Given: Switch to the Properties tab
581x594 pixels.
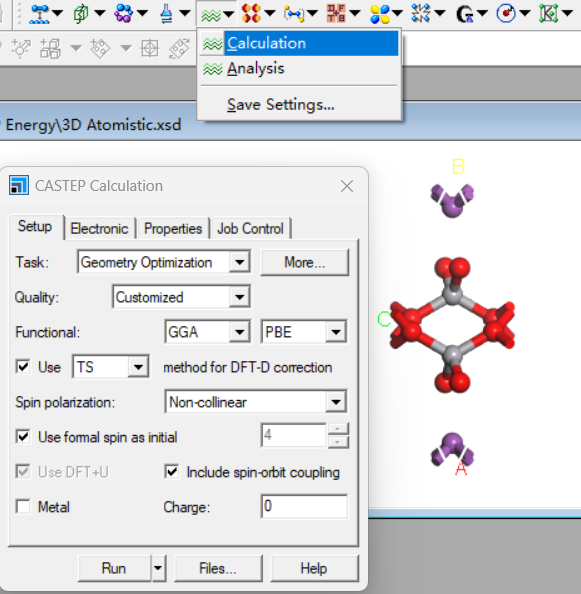Looking at the screenshot, I should click(173, 229).
